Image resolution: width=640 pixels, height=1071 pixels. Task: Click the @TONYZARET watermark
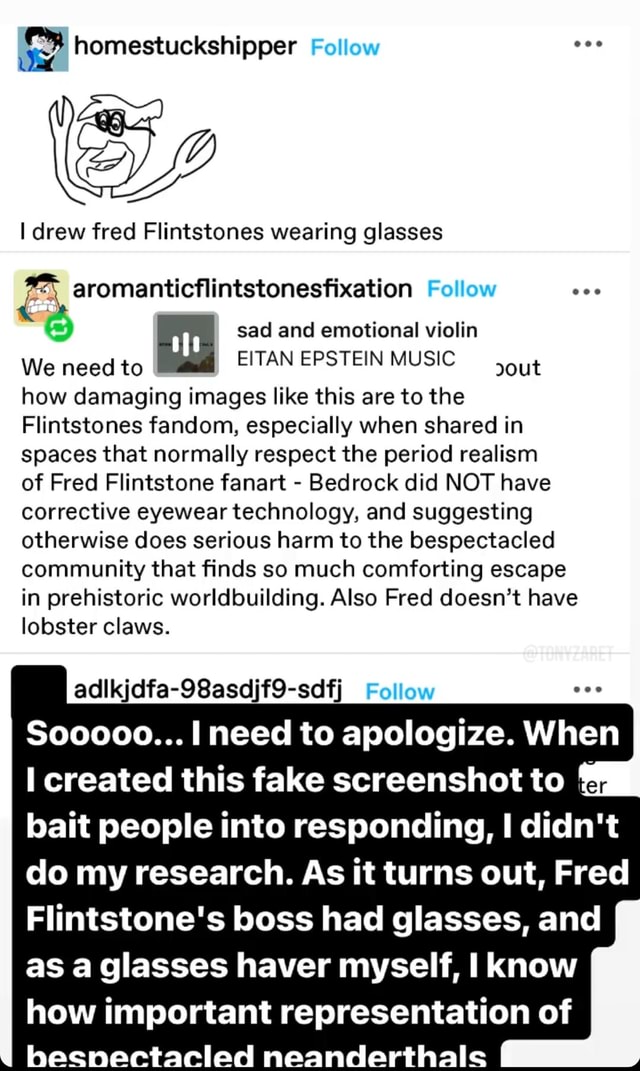pyautogui.click(x=567, y=648)
